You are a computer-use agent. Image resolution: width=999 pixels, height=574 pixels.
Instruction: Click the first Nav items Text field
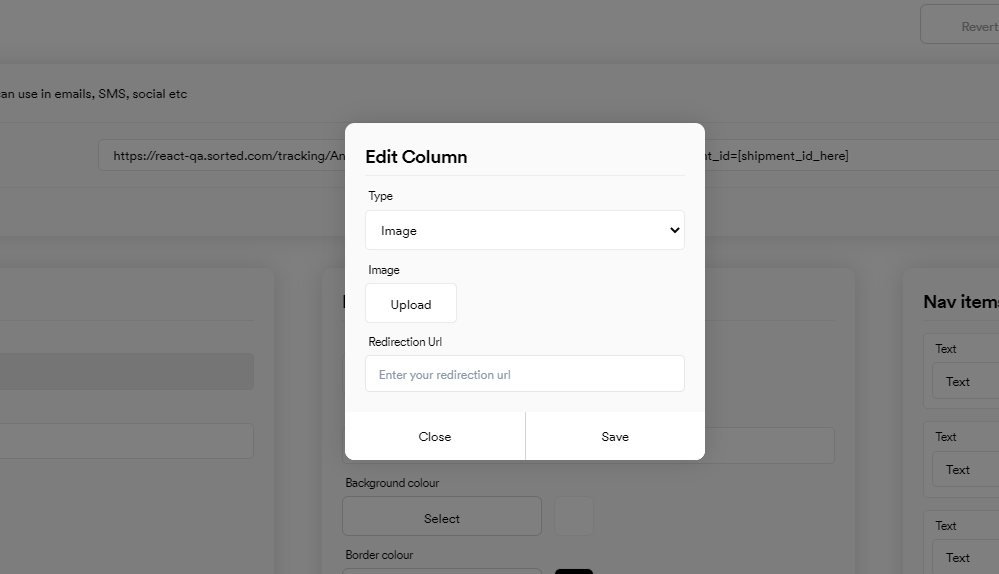965,381
